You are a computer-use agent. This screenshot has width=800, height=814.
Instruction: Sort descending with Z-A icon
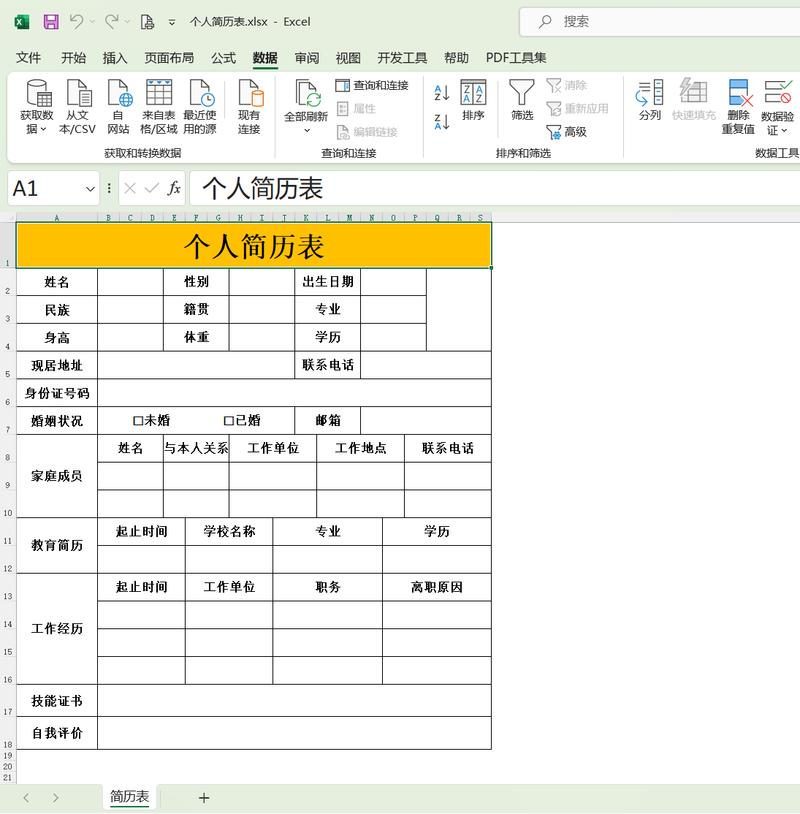(441, 122)
